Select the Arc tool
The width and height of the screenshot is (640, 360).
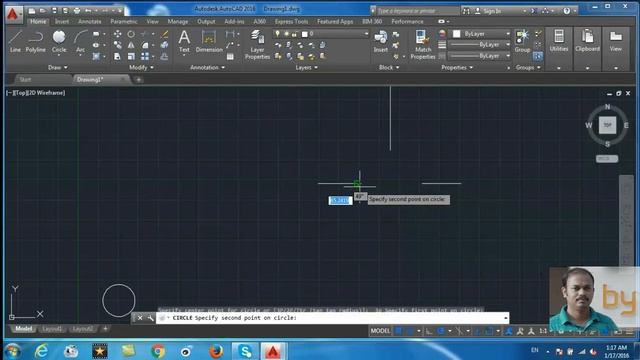[x=80, y=41]
